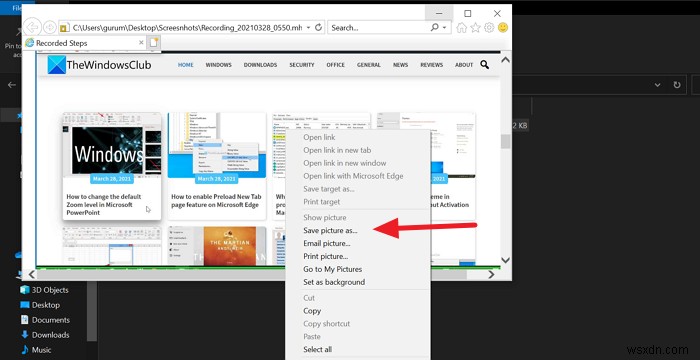The width and height of the screenshot is (700, 360).
Task: Click the horizontal scrollbar left arrow
Action: pyautogui.click(x=31, y=274)
